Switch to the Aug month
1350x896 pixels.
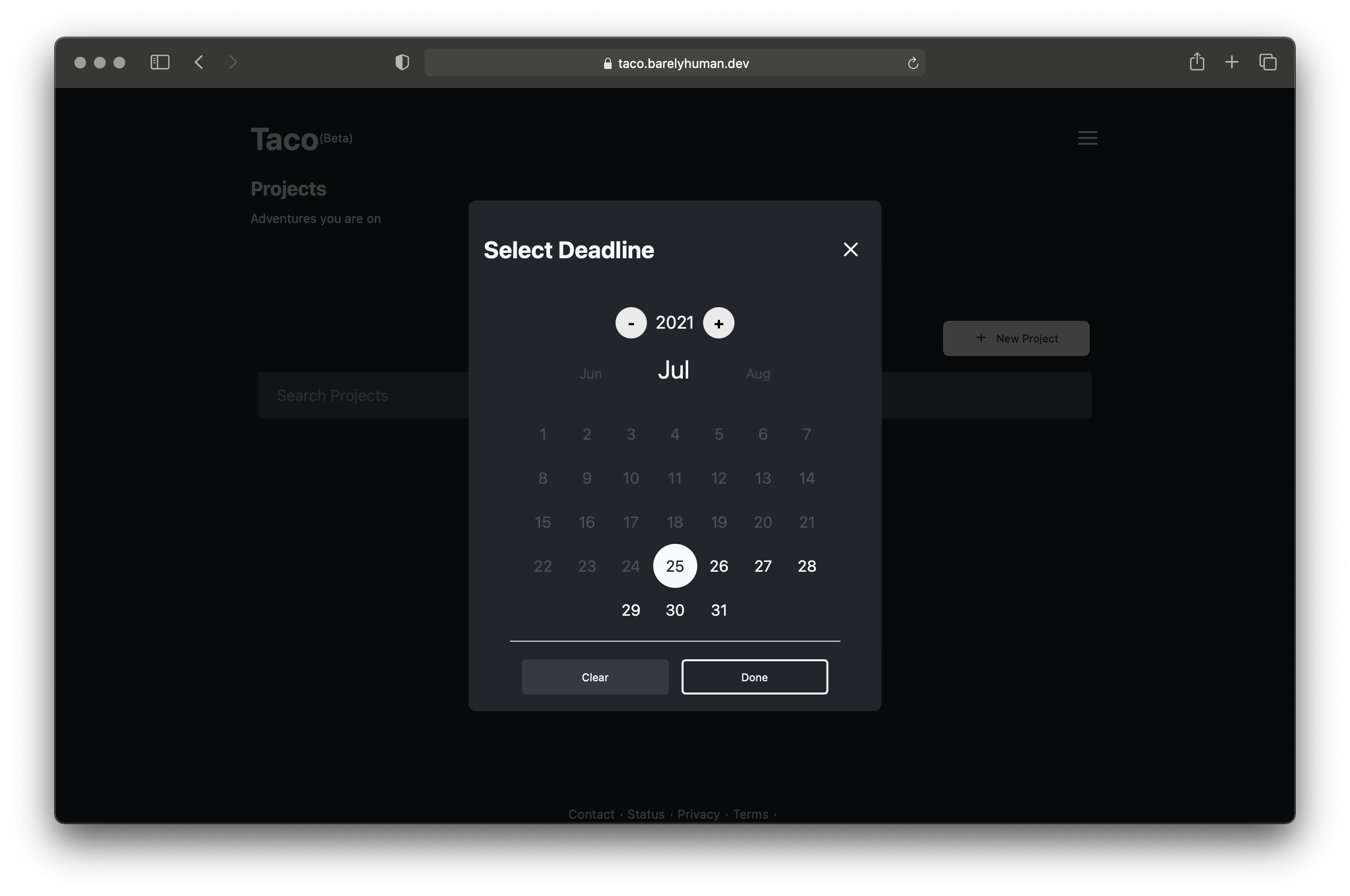pyautogui.click(x=758, y=373)
